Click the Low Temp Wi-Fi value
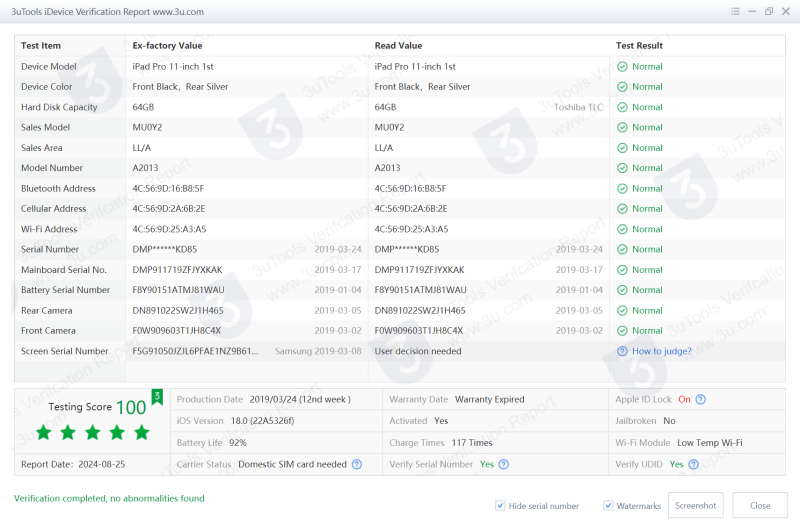The height and width of the screenshot is (530, 800). point(710,443)
